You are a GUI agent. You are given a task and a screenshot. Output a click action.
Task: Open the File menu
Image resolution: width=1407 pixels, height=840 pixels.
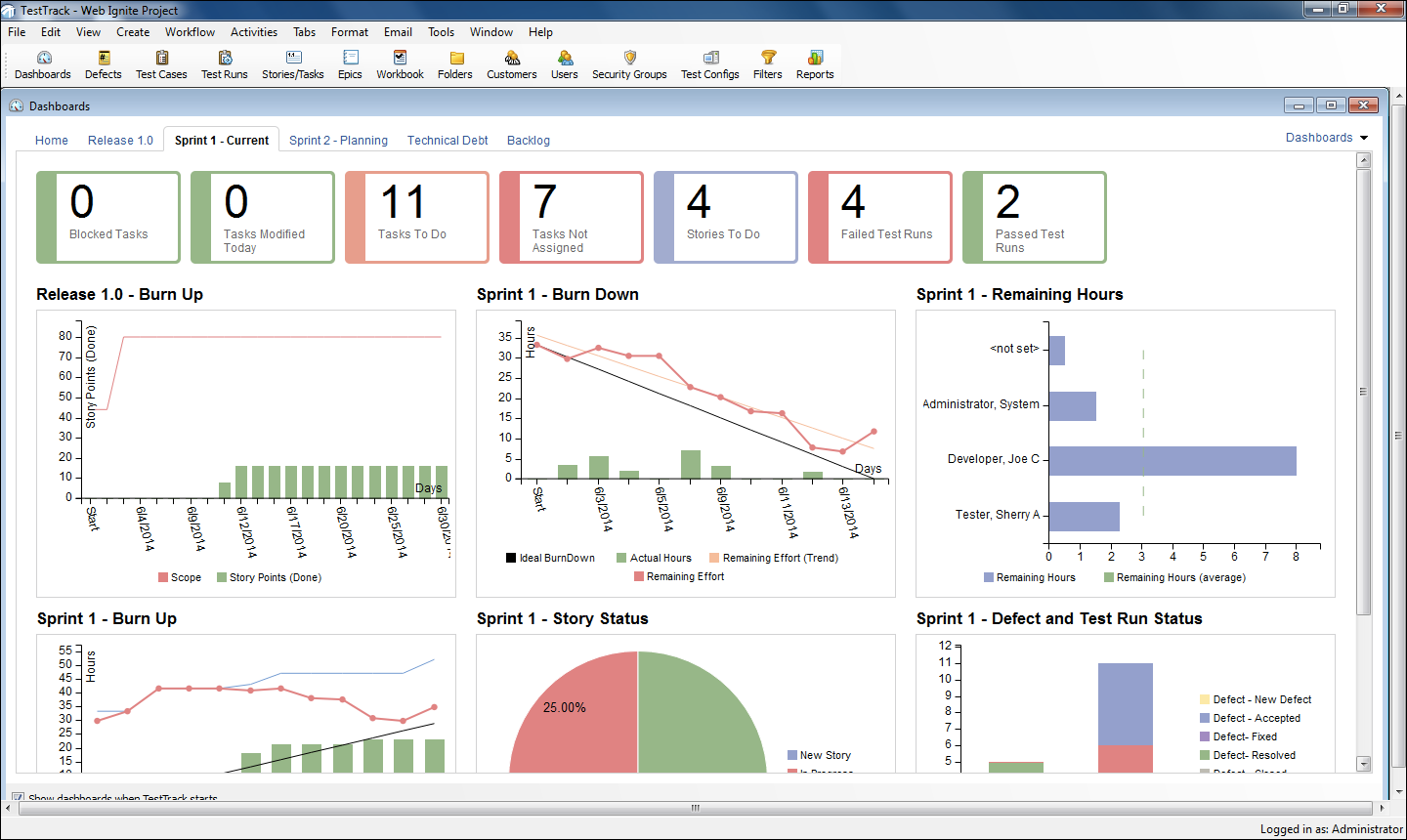(x=17, y=32)
